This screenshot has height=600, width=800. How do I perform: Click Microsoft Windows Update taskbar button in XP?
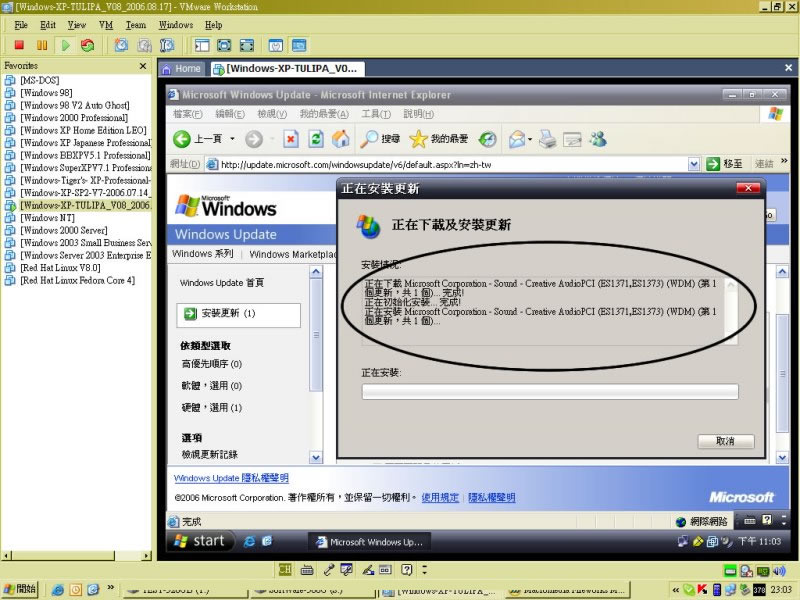point(370,542)
